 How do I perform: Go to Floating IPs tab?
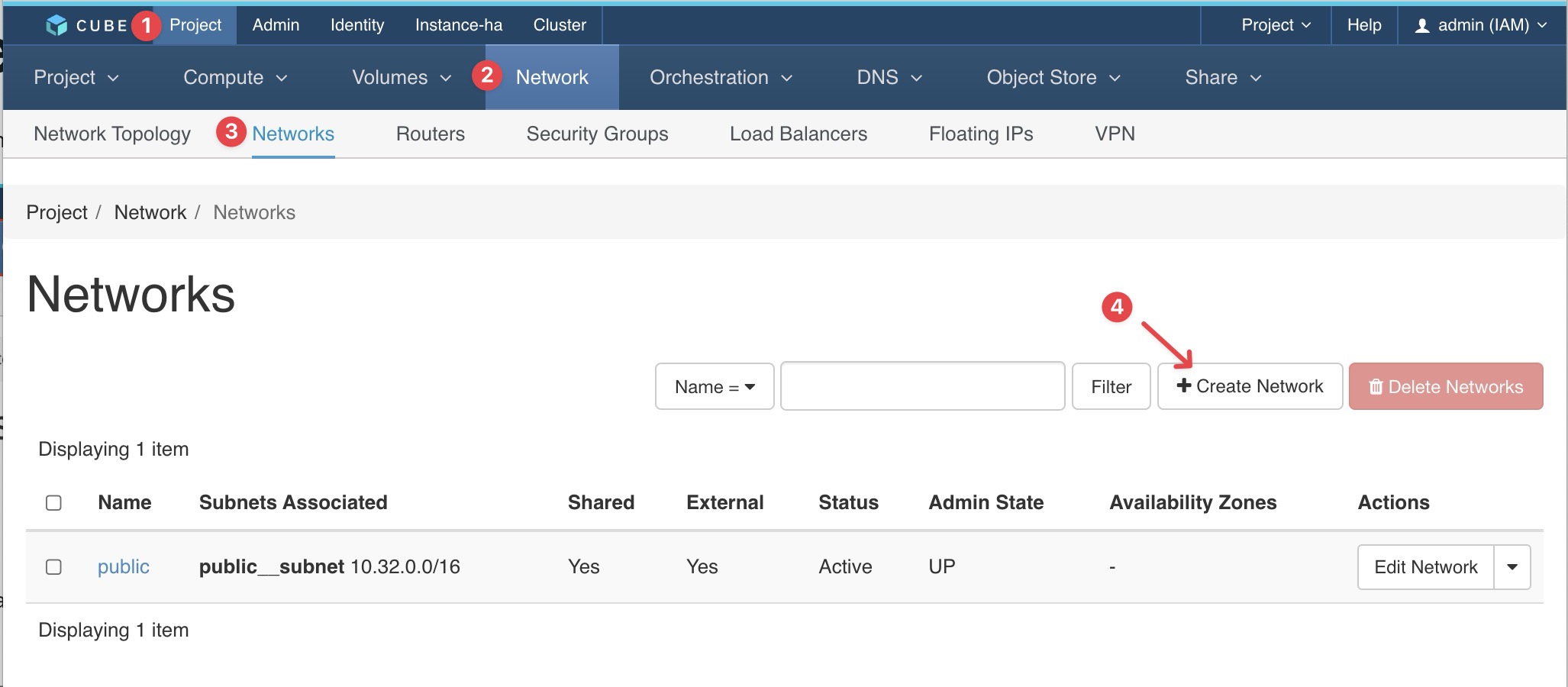pos(981,134)
